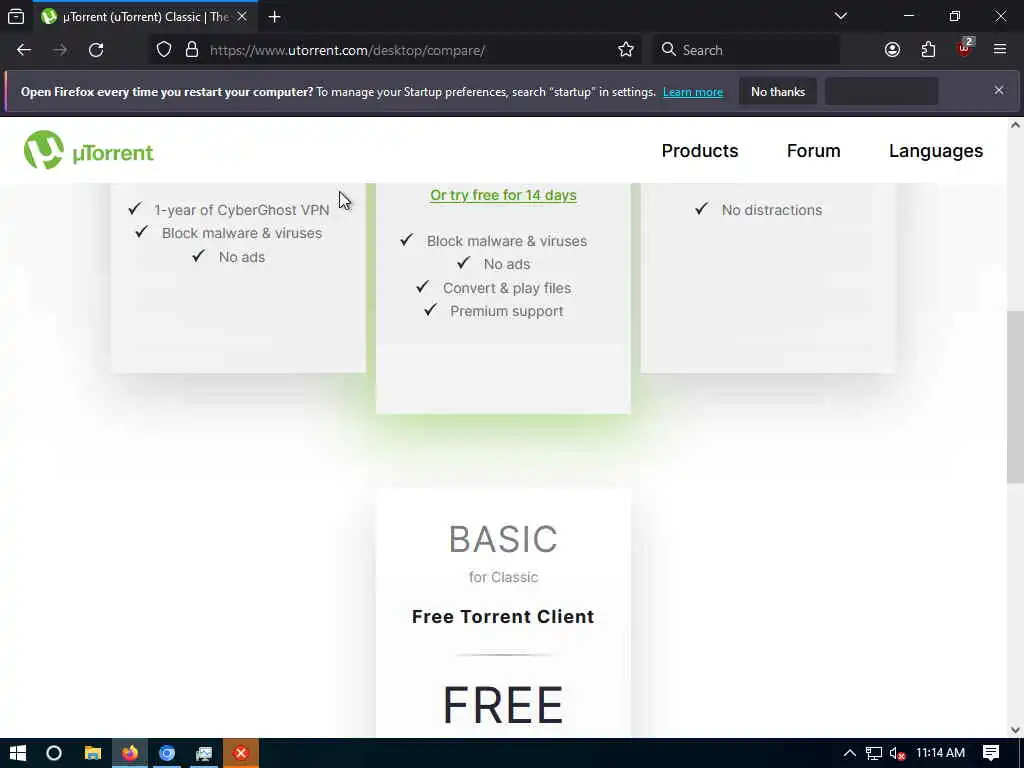Image resolution: width=1024 pixels, height=768 pixels.
Task: Click 'Free Torrent Client' text
Action: (503, 616)
